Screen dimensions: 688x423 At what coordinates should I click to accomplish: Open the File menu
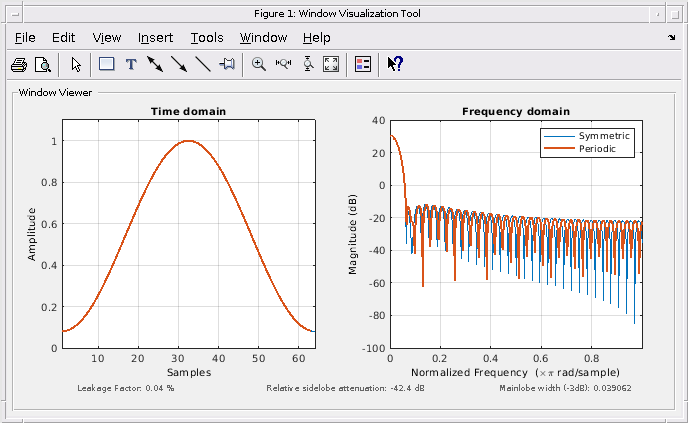point(25,38)
